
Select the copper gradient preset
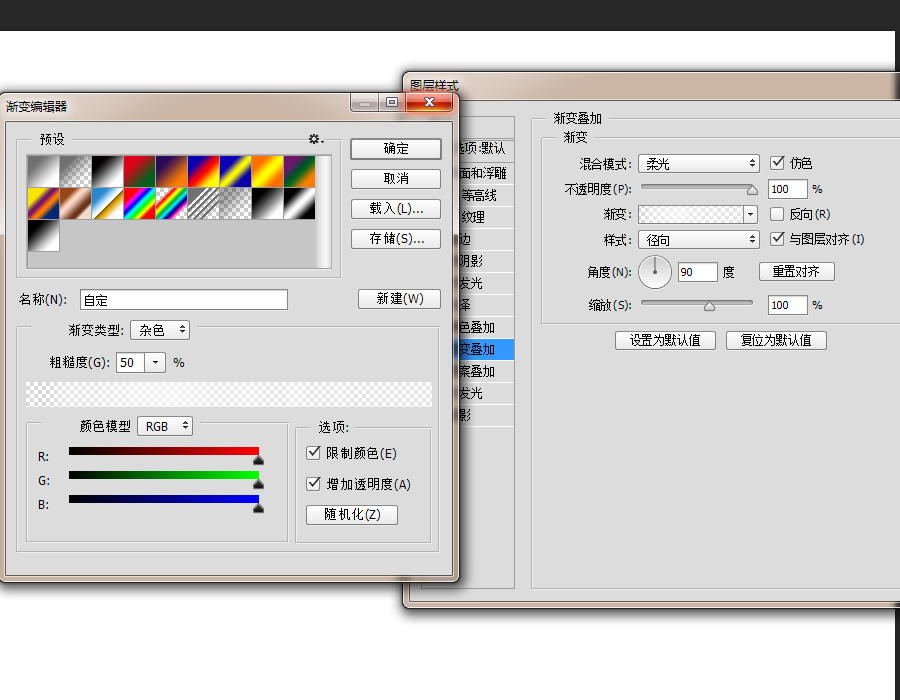pyautogui.click(x=76, y=203)
